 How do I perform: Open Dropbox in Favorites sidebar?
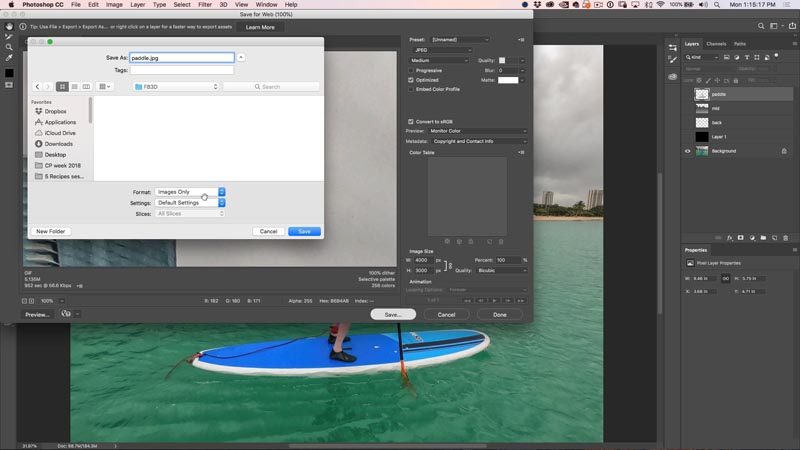point(51,111)
